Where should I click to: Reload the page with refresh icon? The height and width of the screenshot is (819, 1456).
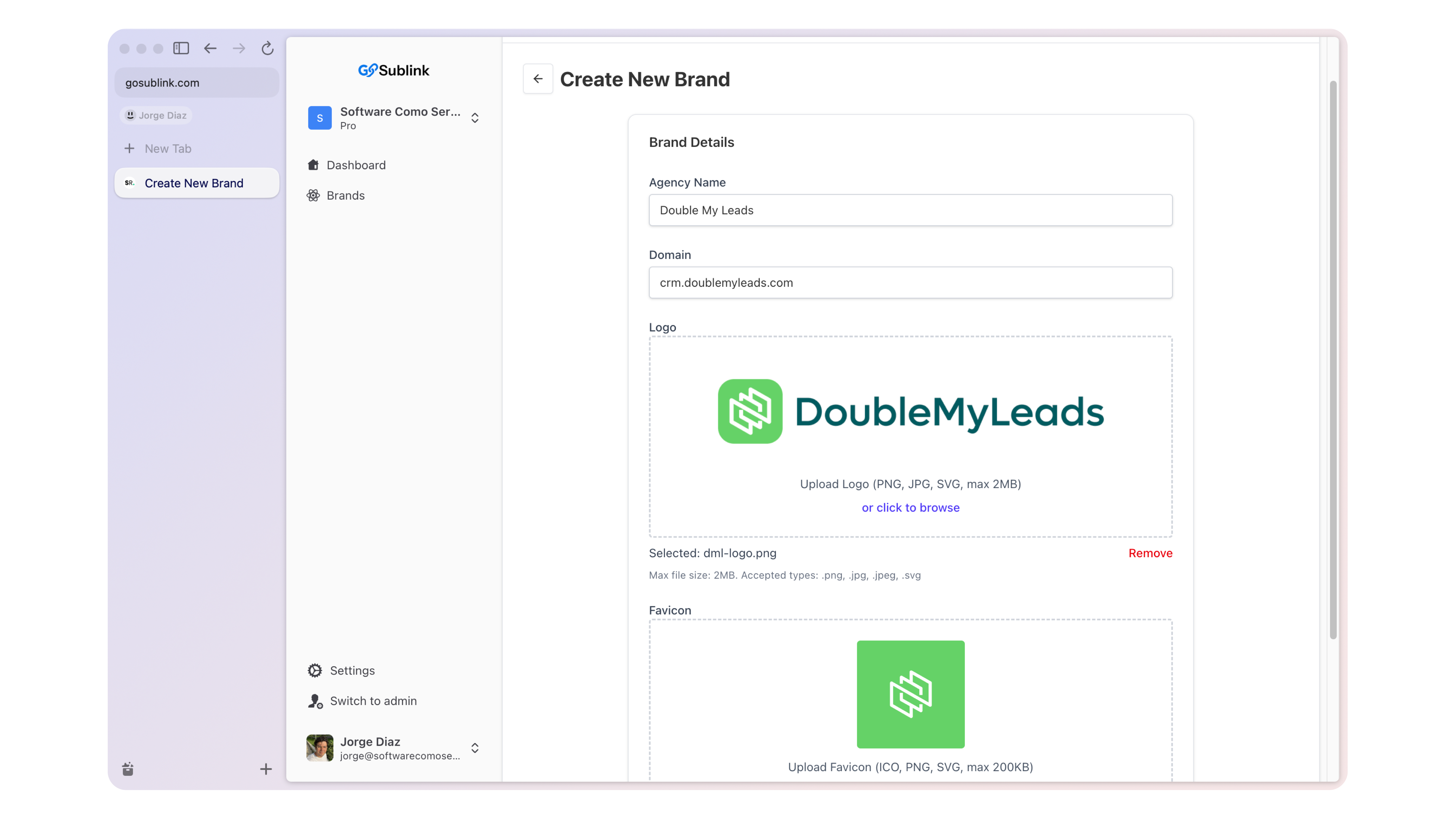point(267,49)
